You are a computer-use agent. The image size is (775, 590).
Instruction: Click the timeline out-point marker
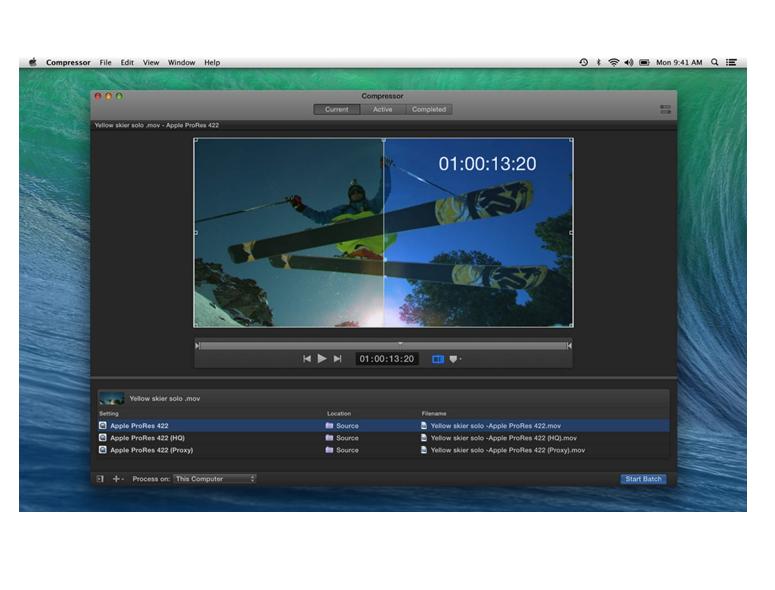pyautogui.click(x=569, y=346)
